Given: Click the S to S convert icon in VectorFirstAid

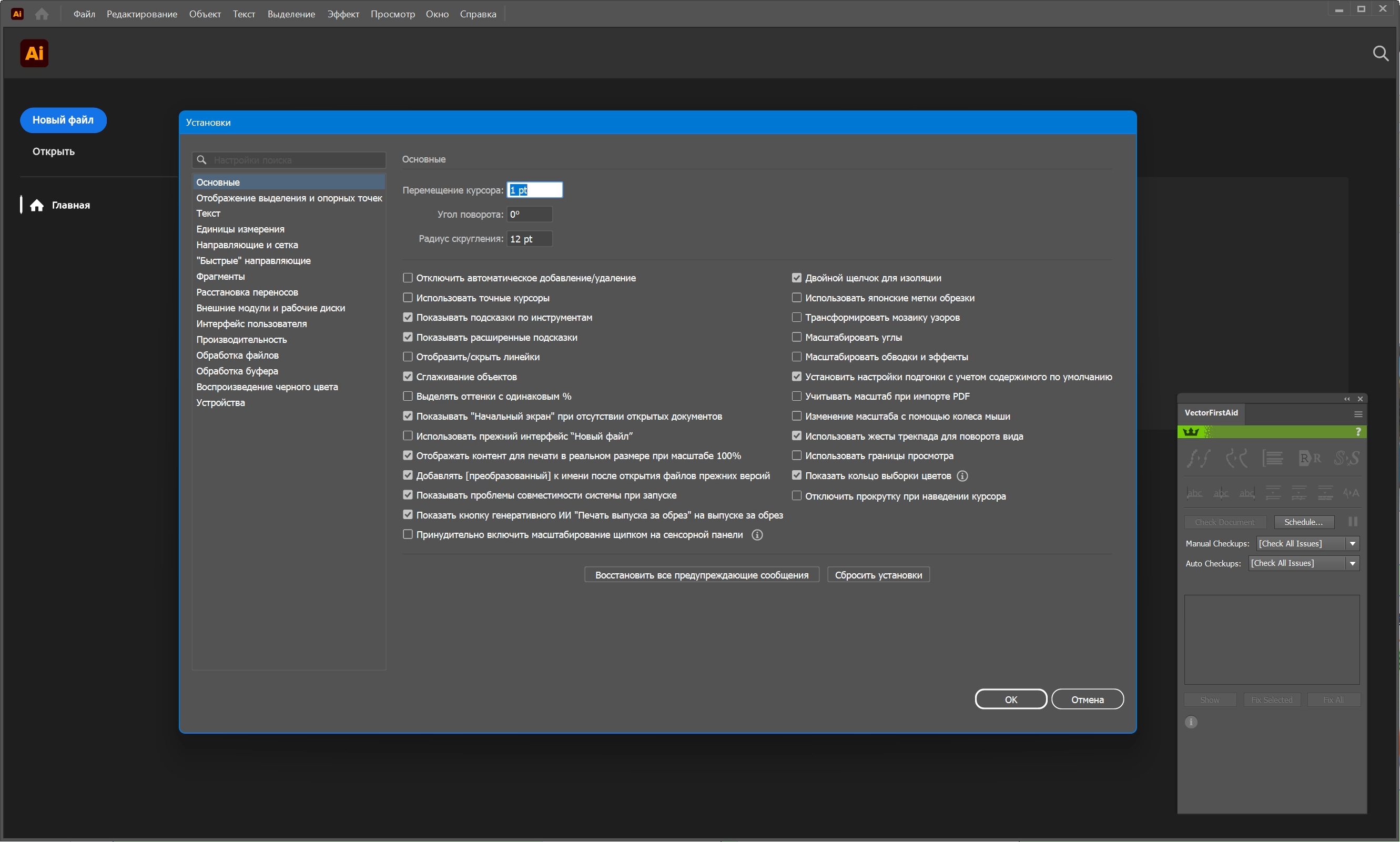Looking at the screenshot, I should [x=1347, y=459].
